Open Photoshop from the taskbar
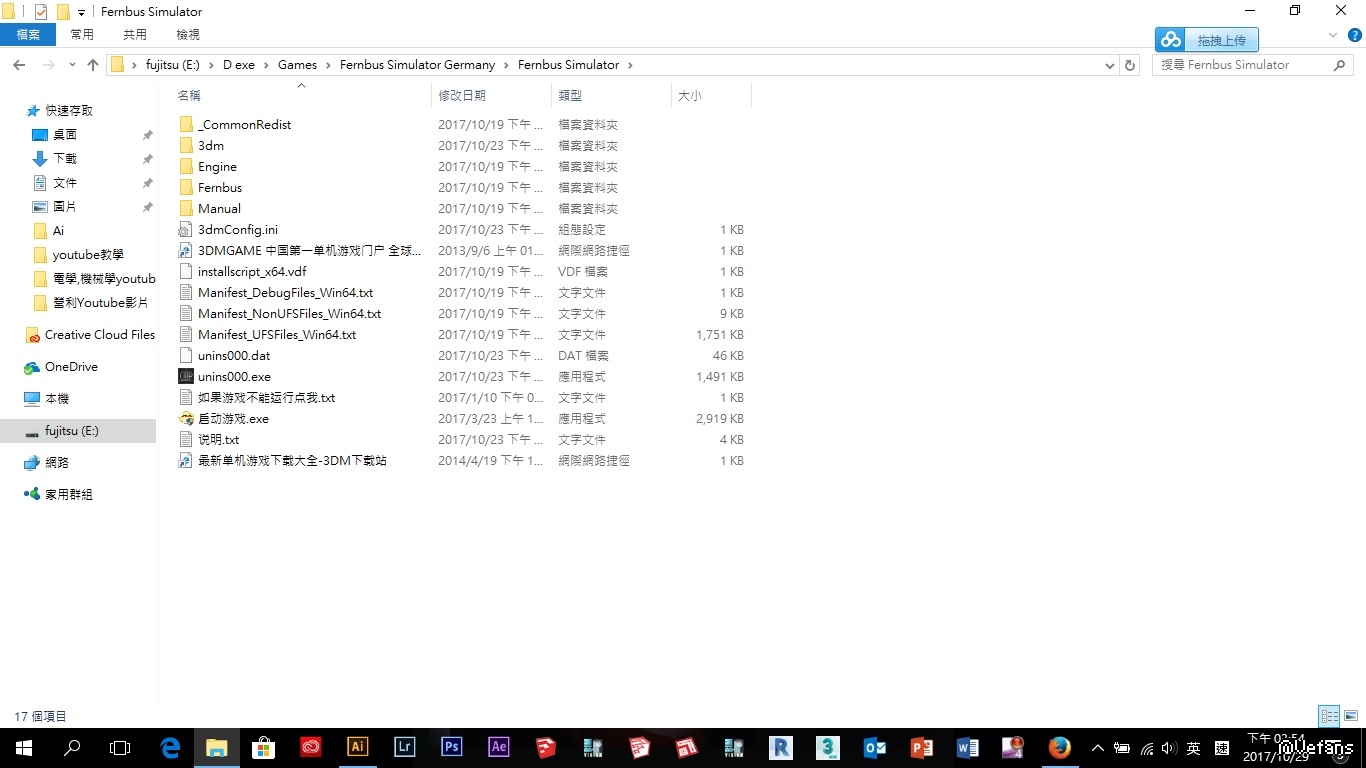The width and height of the screenshot is (1366, 768). (x=452, y=747)
